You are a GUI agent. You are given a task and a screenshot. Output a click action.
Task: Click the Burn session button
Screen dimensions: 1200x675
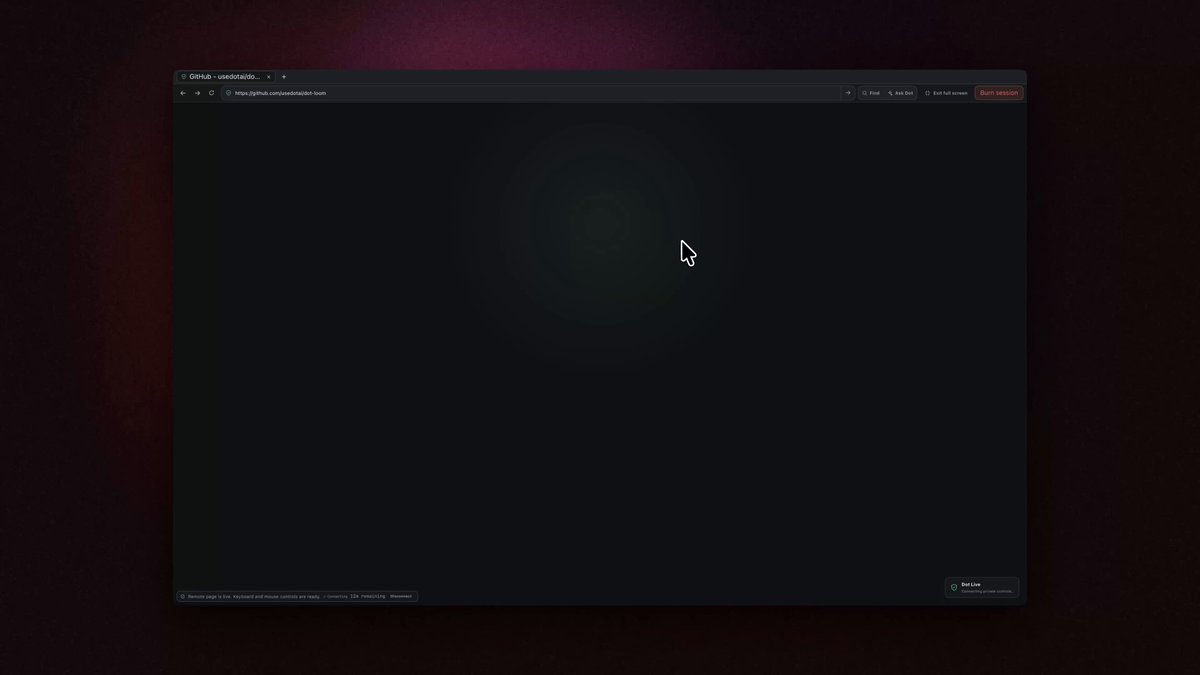[x=999, y=93]
